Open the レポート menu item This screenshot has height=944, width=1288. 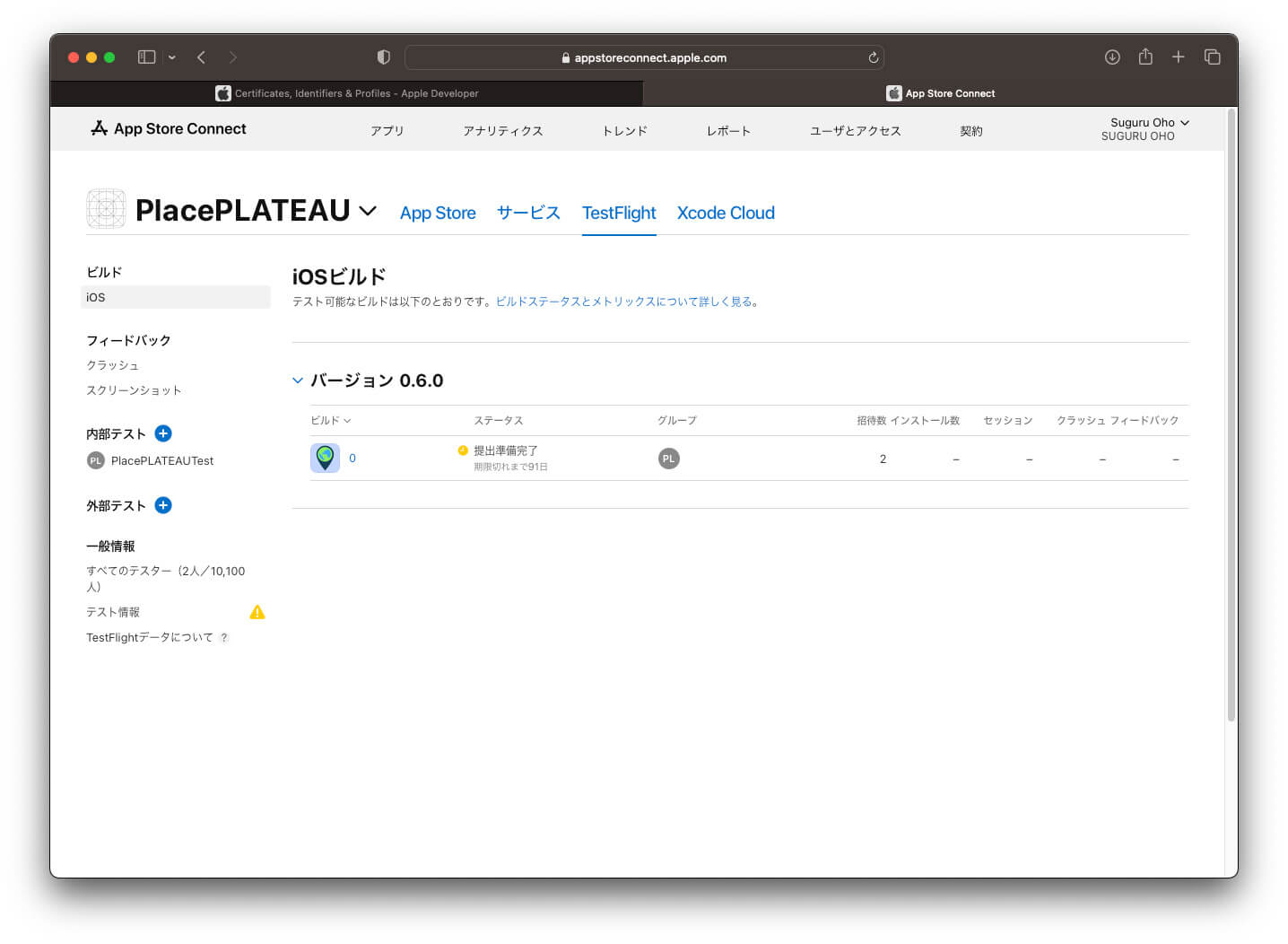pyautogui.click(x=728, y=131)
